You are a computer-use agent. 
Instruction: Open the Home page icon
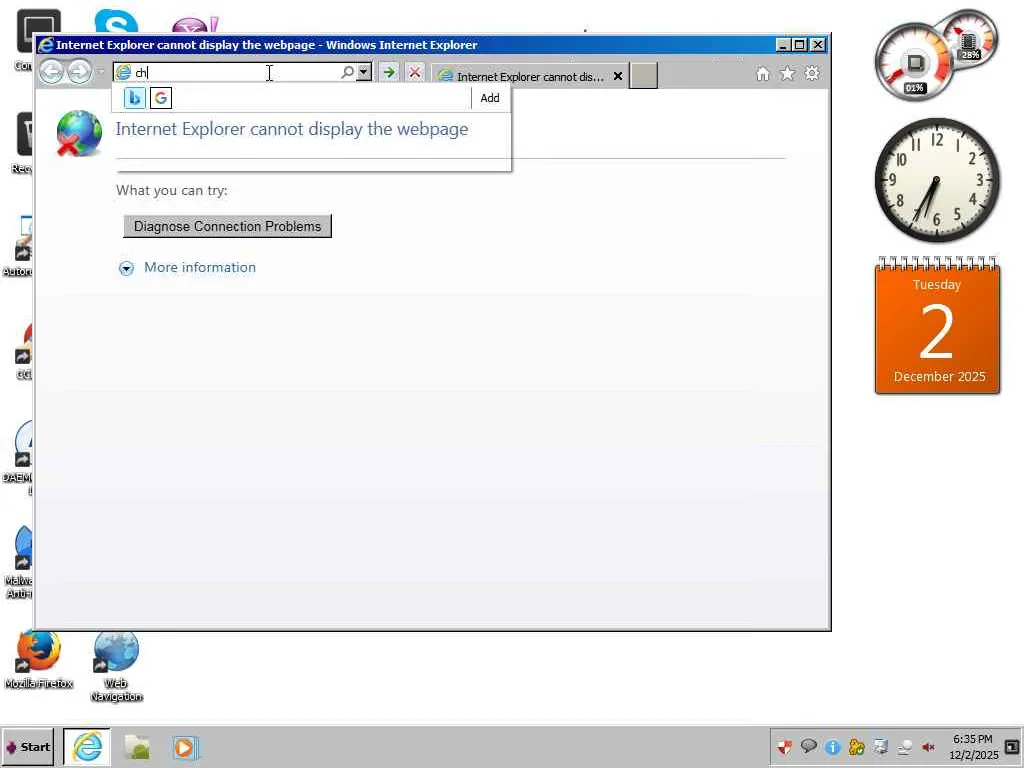(763, 74)
